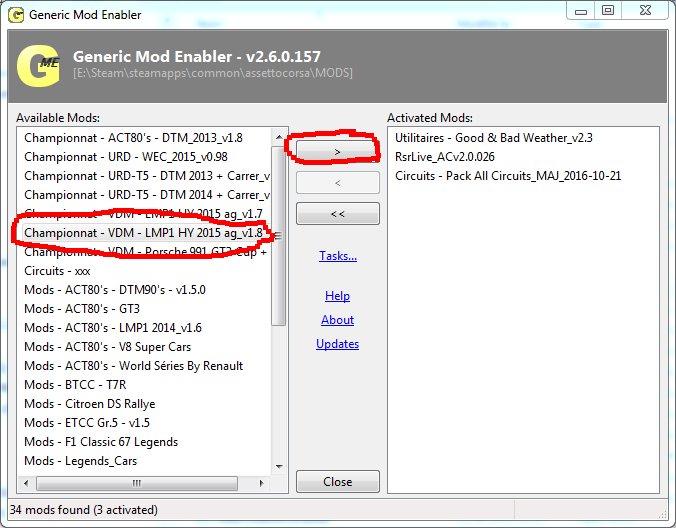Click left arrow of horizontal scrollbar

(x=26, y=483)
